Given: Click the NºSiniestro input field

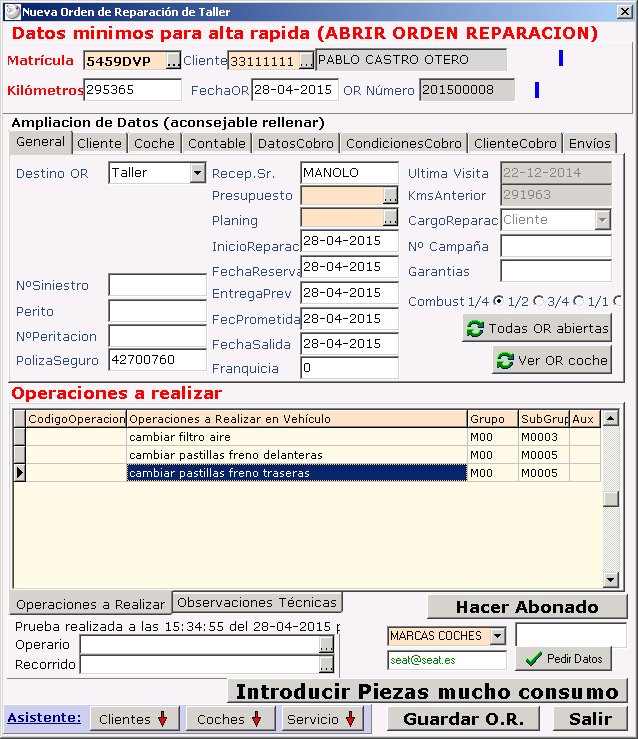Looking at the screenshot, I should [157, 285].
